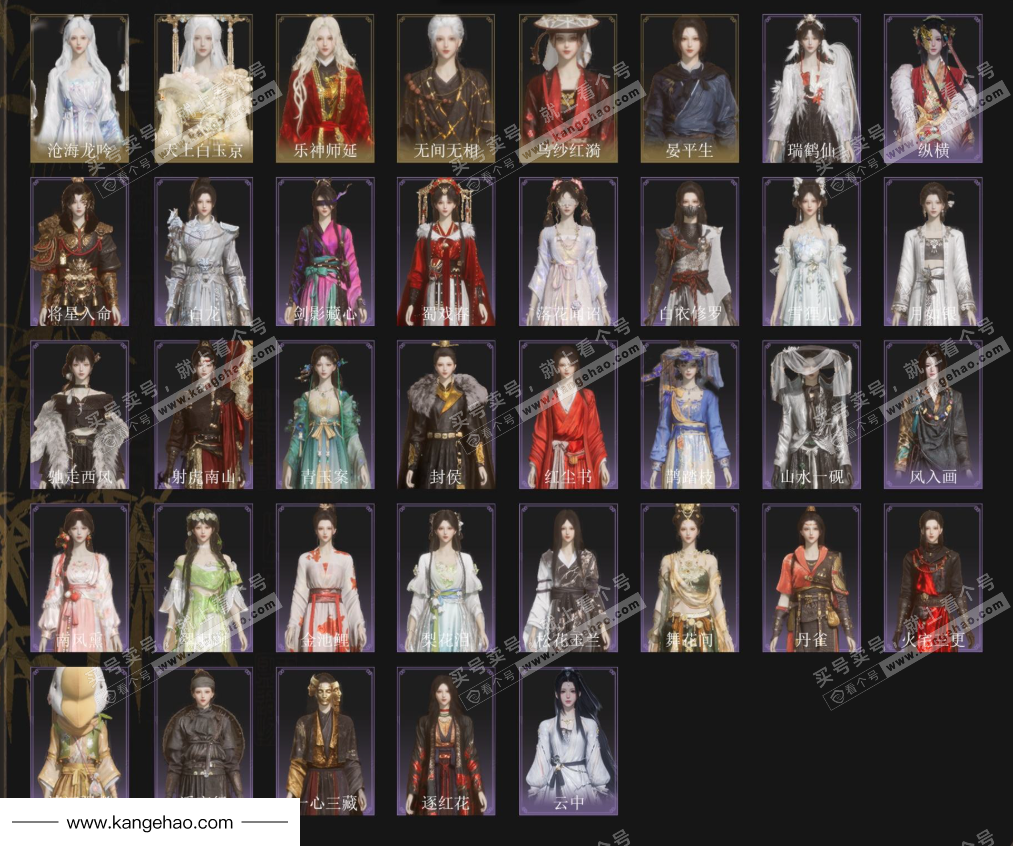This screenshot has height=846, width=1013.
Task: Open the 乐神师延 red costume card
Action: pyautogui.click(x=324, y=88)
